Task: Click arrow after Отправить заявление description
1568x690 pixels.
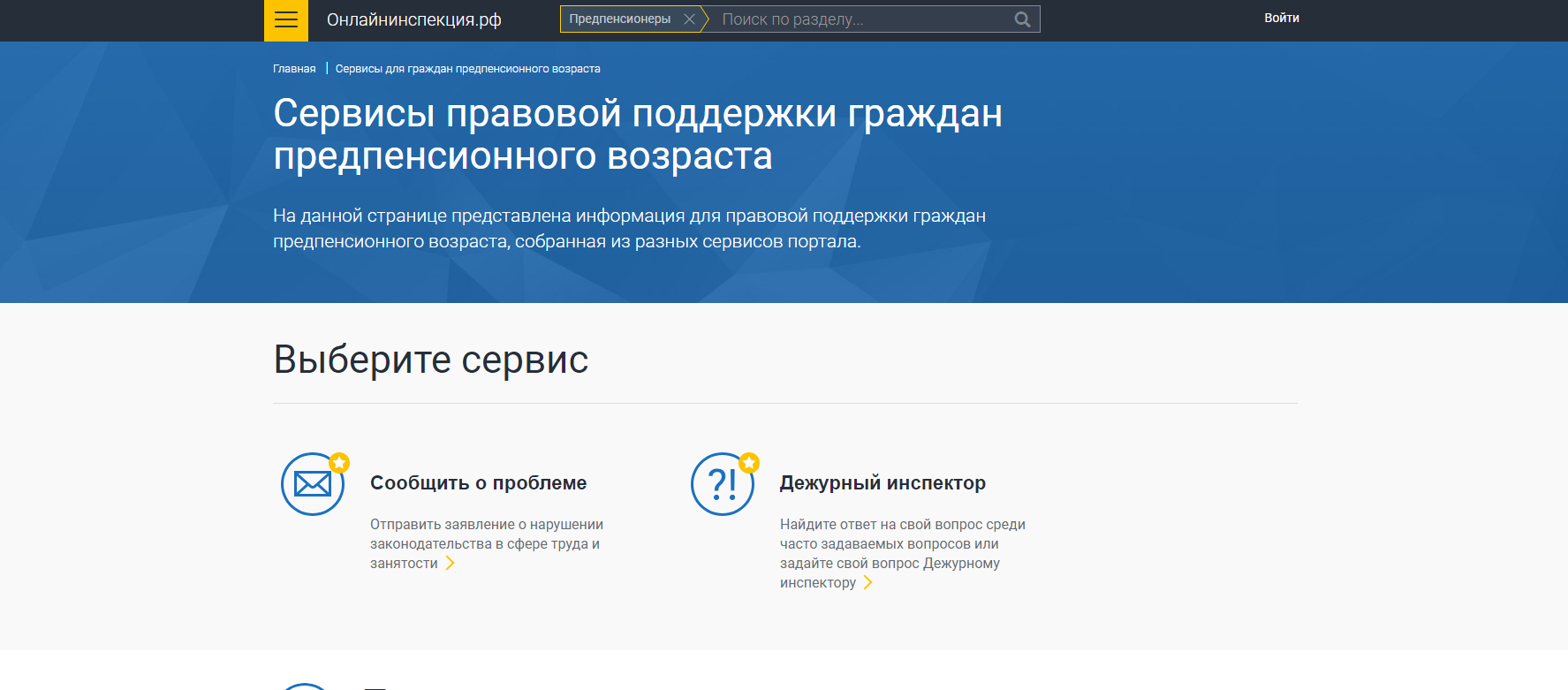Action: (x=450, y=563)
